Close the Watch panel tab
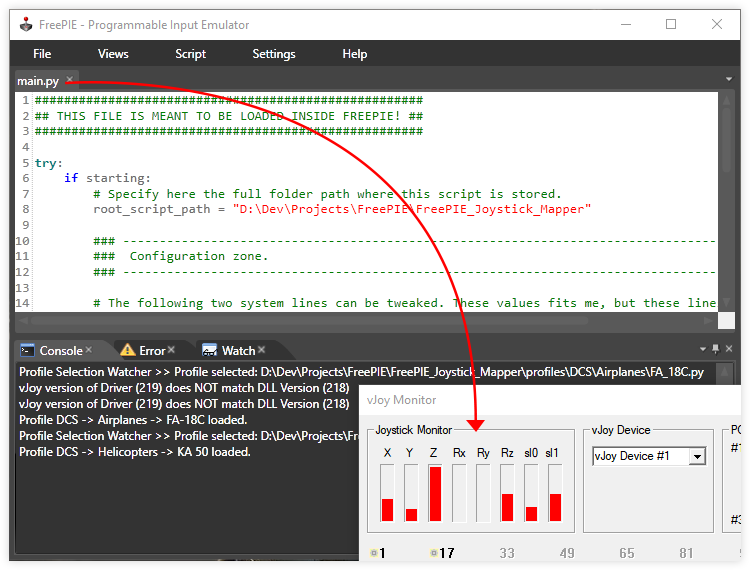Image resolution: width=750 pixels, height=570 pixels. pyautogui.click(x=261, y=350)
